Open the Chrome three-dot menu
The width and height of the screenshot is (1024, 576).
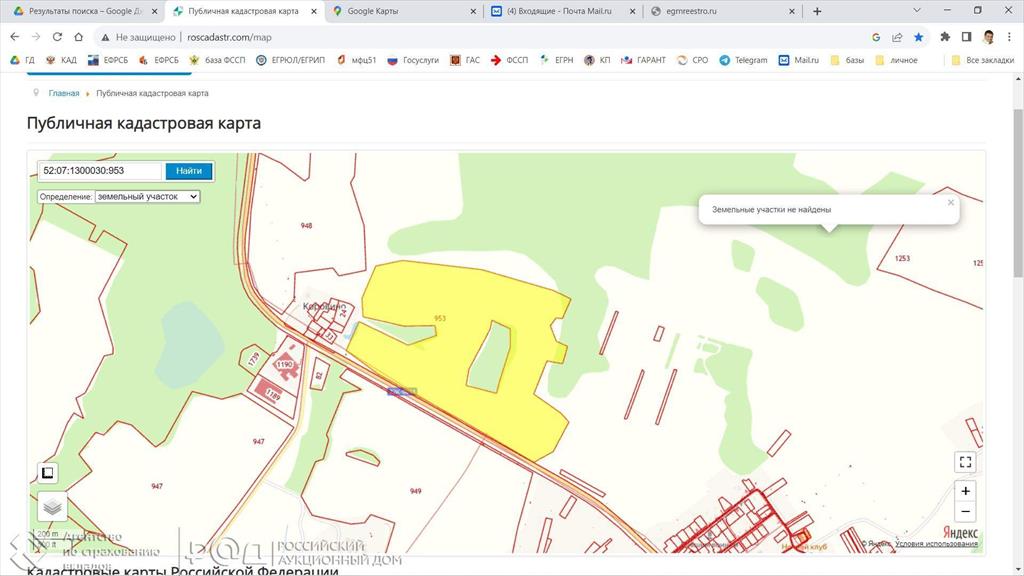click(x=1009, y=37)
